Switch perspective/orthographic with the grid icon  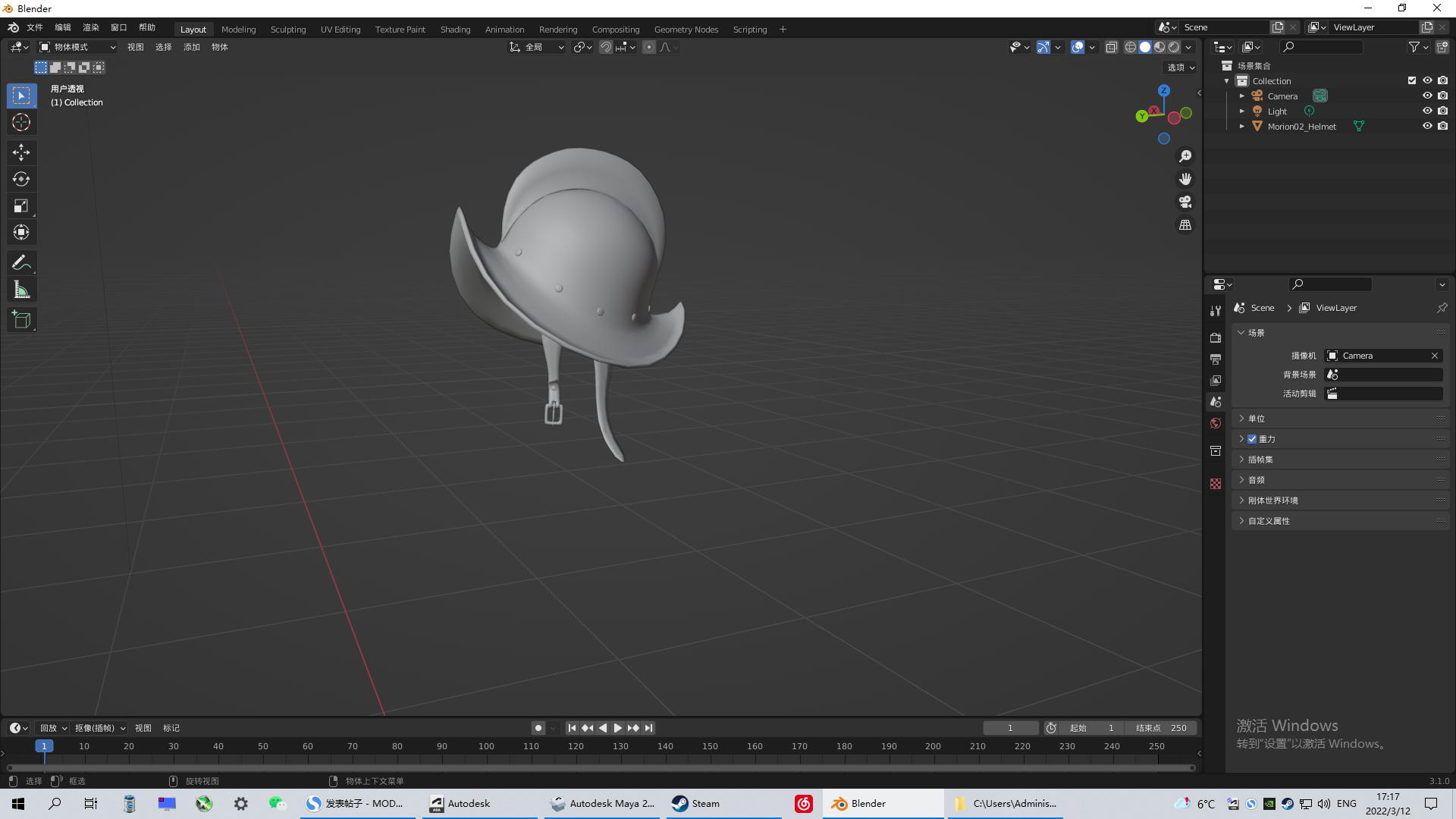click(1185, 225)
